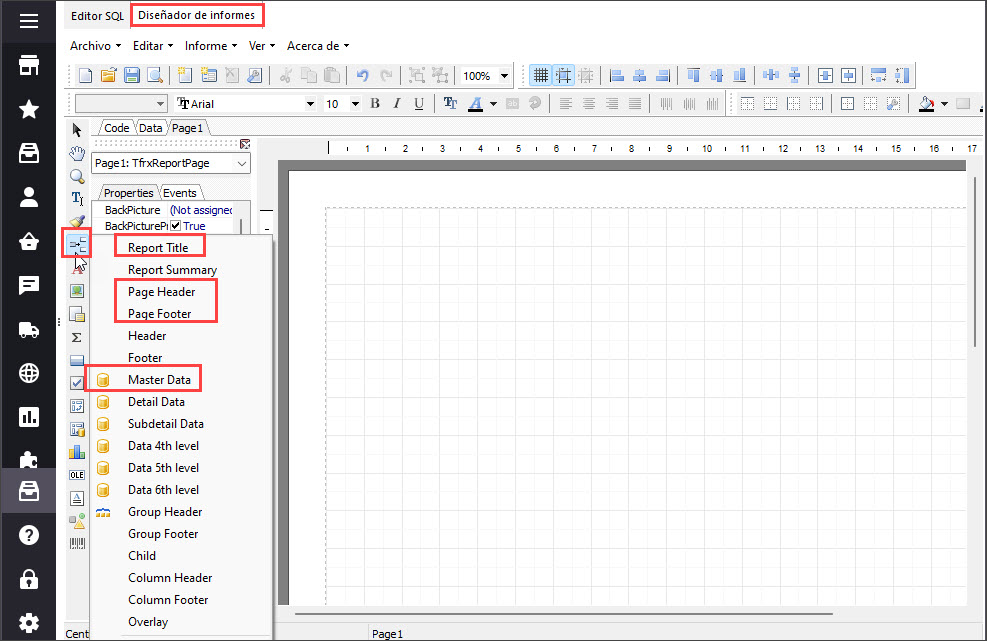Toggle Bold formatting
Screen dimensions: 987x641
click(375, 104)
